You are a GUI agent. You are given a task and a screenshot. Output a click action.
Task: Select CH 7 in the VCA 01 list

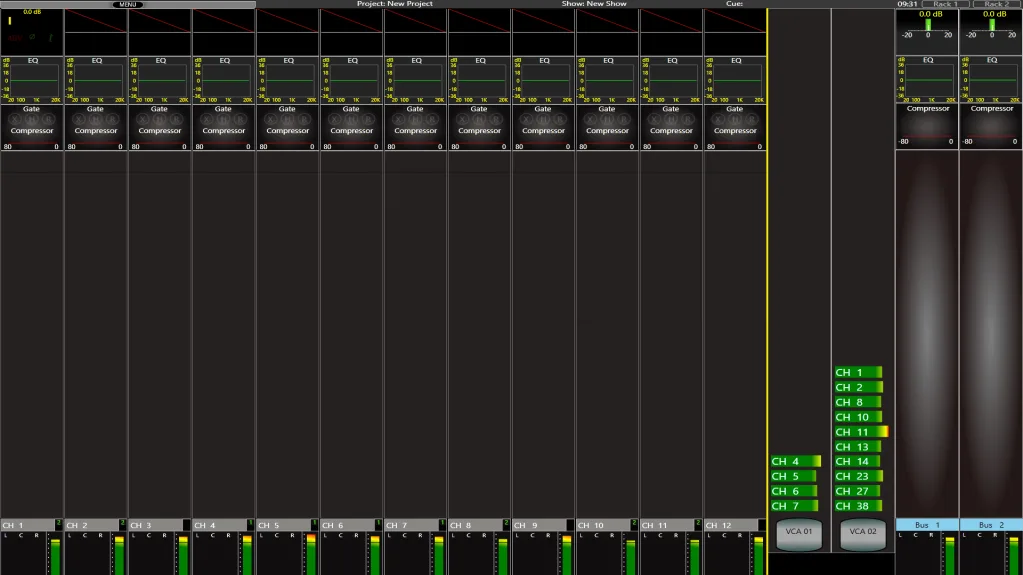tap(794, 506)
